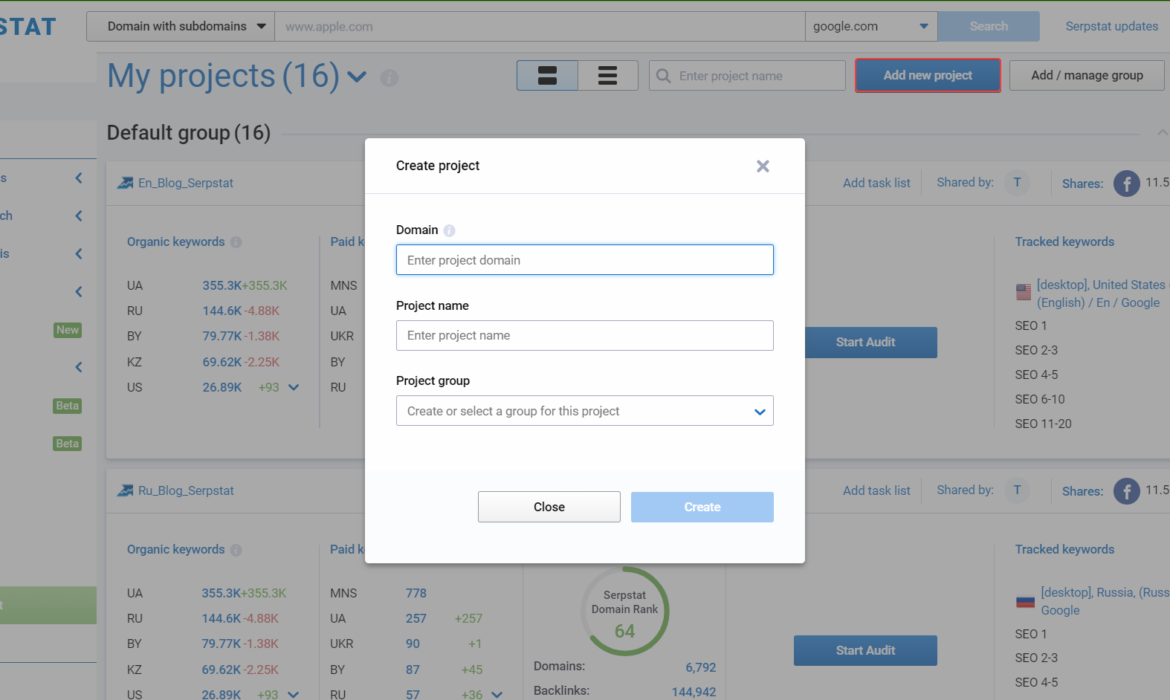Collapse the first sidebar menu chevron

pyautogui.click(x=78, y=178)
